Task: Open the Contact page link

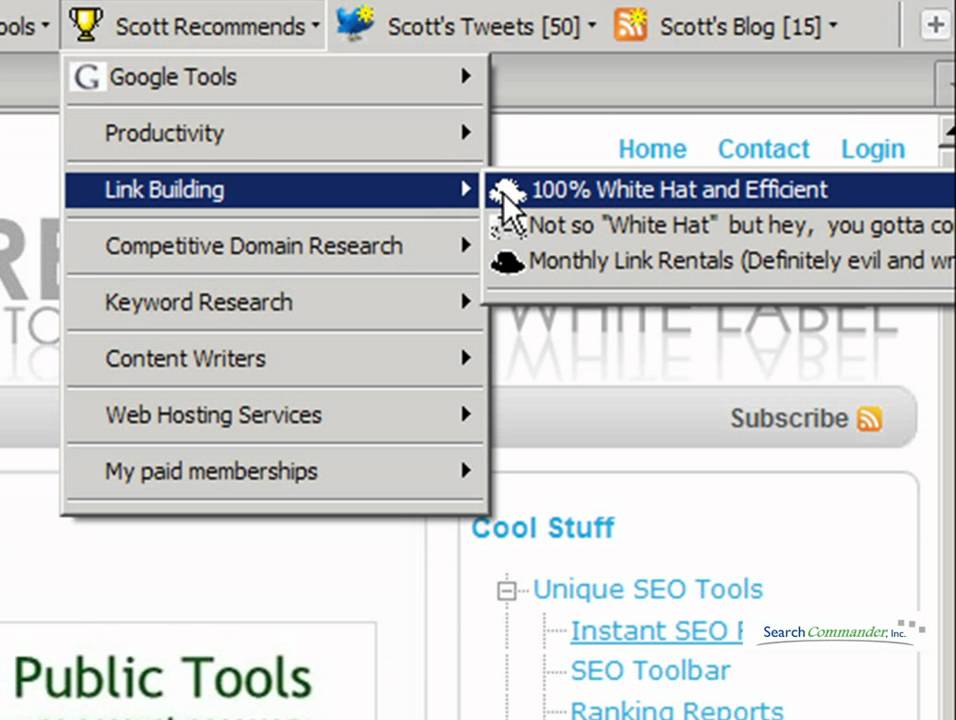Action: [x=764, y=149]
